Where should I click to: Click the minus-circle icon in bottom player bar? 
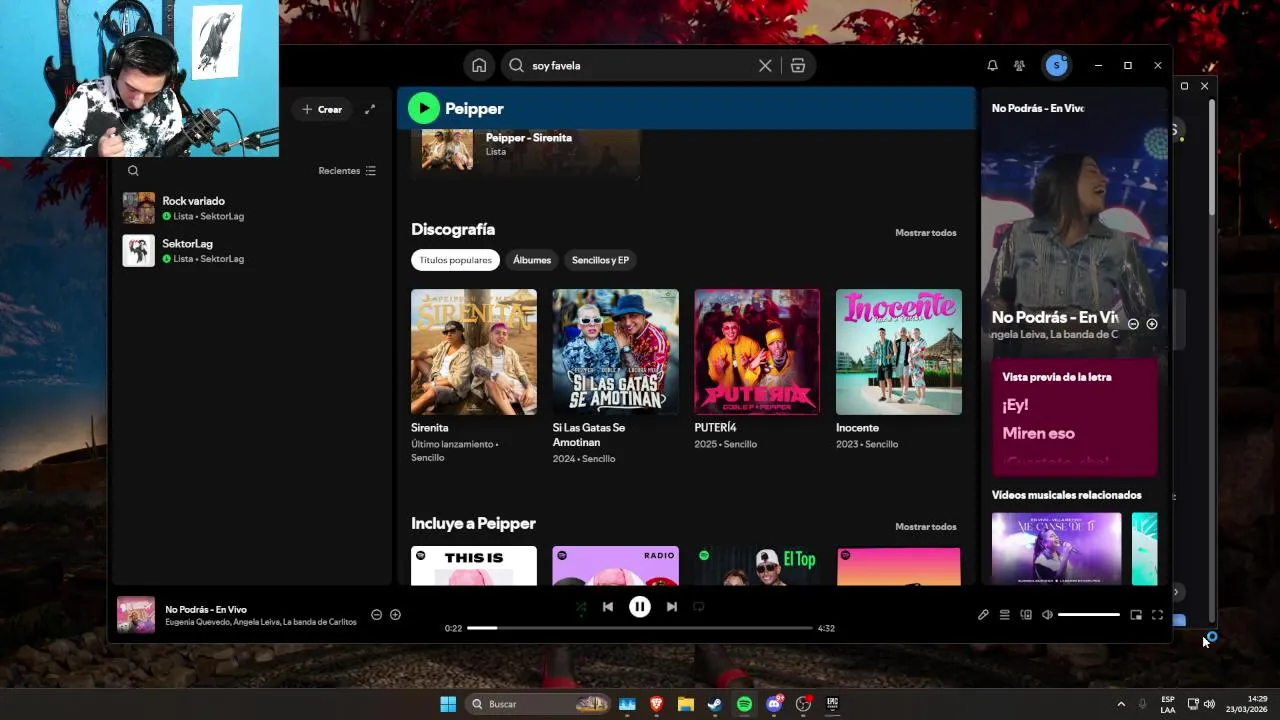tap(377, 615)
